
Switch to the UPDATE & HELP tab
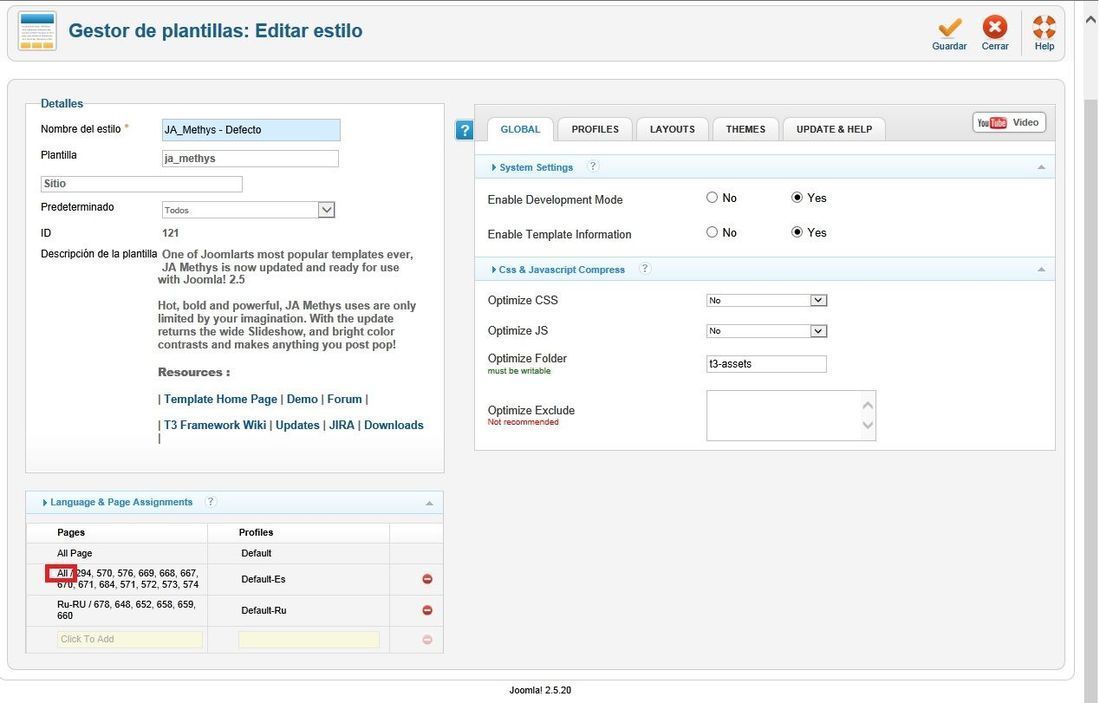834,129
